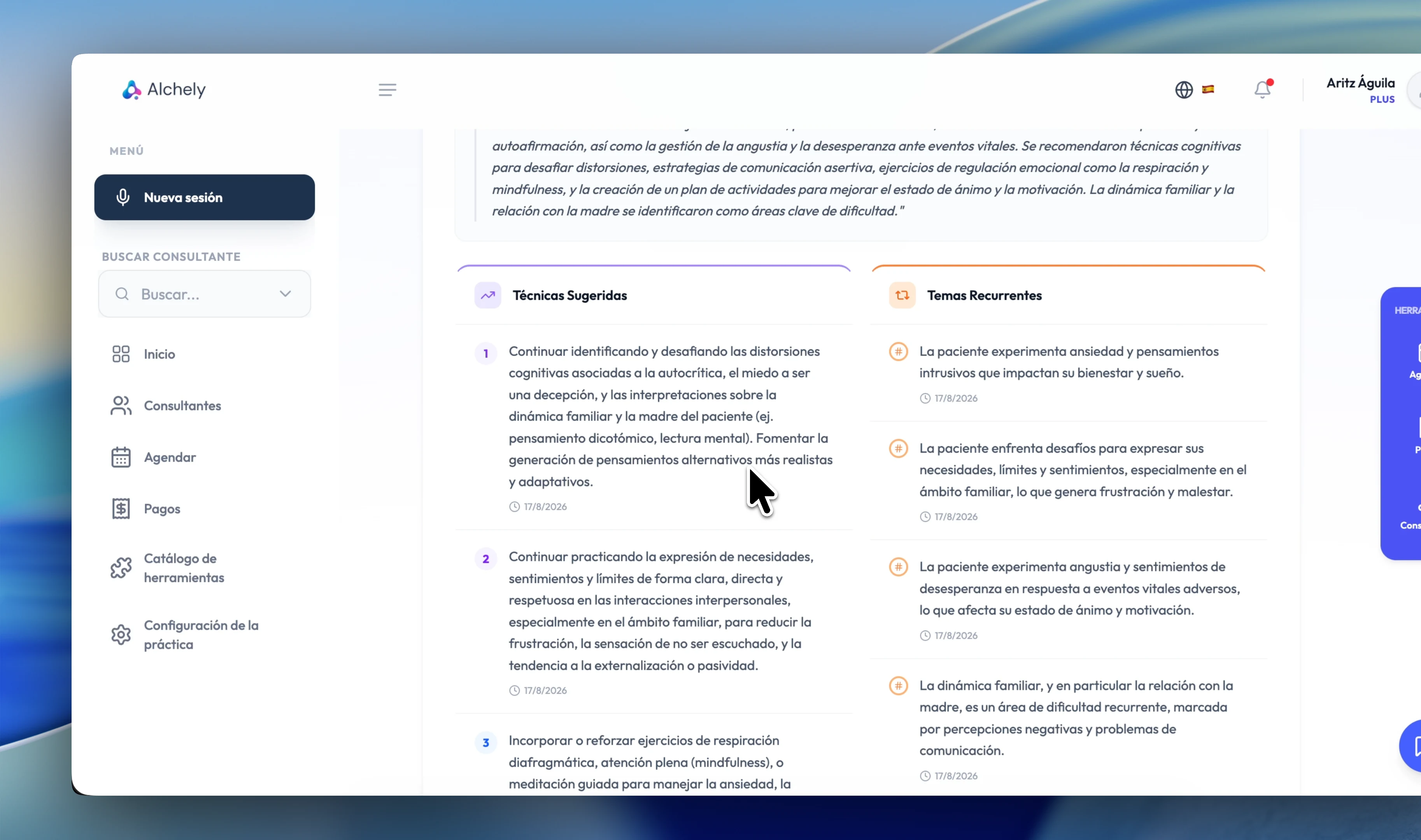Open Catálogo de herramientas
The image size is (1421, 840).
(x=184, y=568)
